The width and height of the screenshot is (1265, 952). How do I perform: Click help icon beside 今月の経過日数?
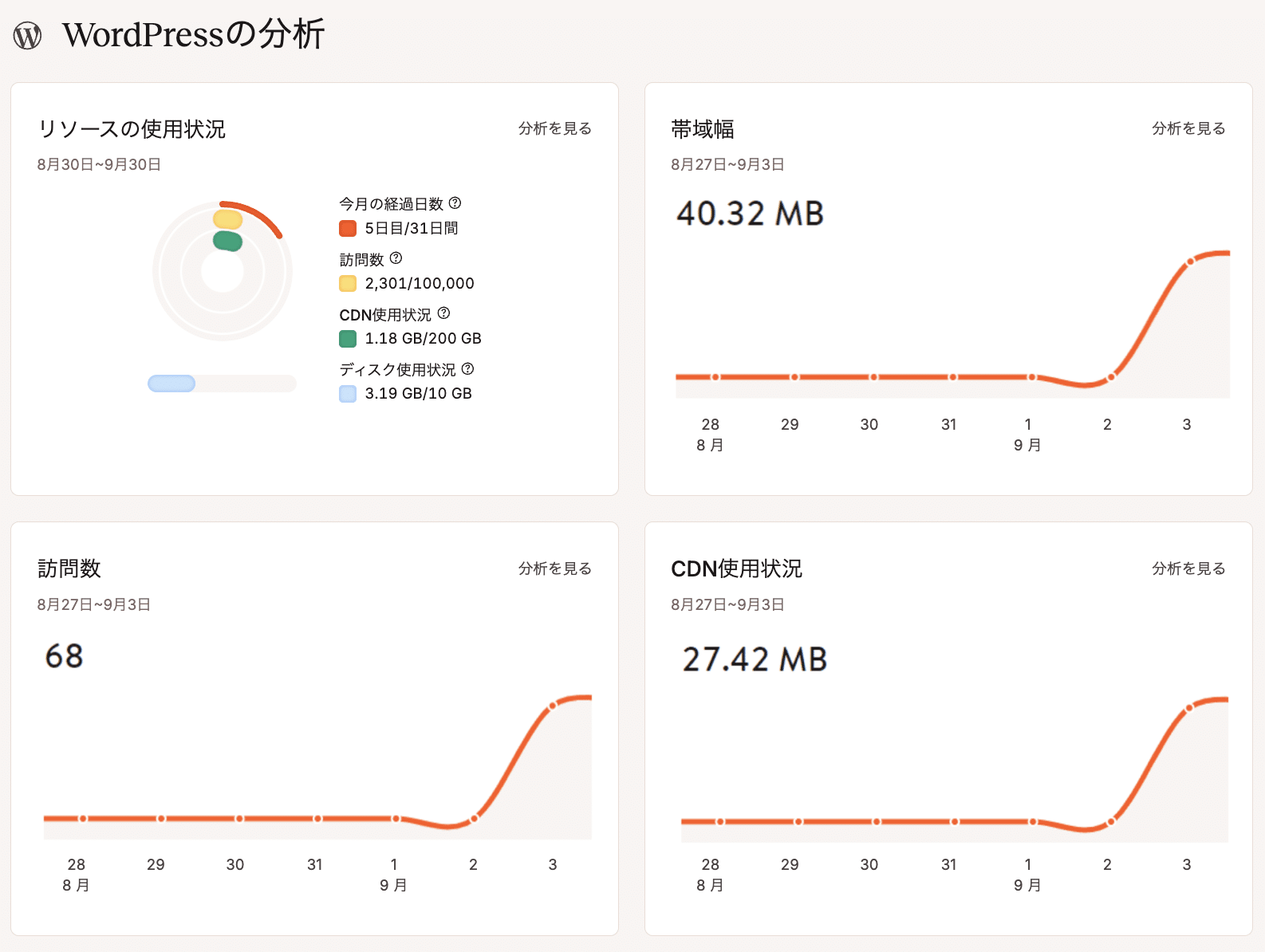[x=455, y=203]
